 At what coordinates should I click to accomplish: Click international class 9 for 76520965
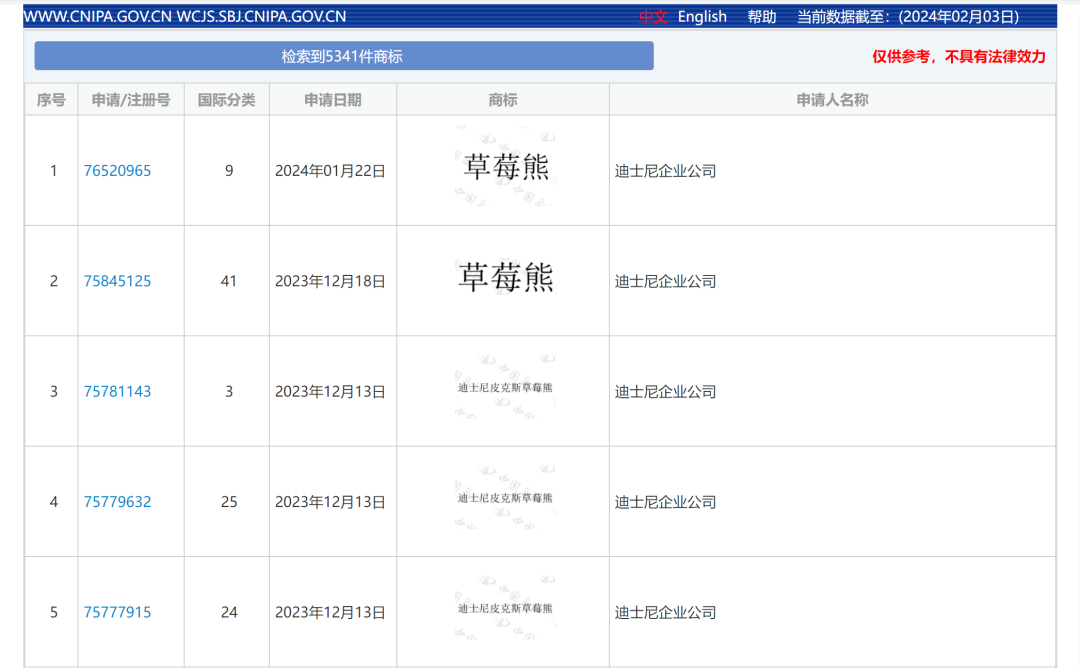point(229,171)
